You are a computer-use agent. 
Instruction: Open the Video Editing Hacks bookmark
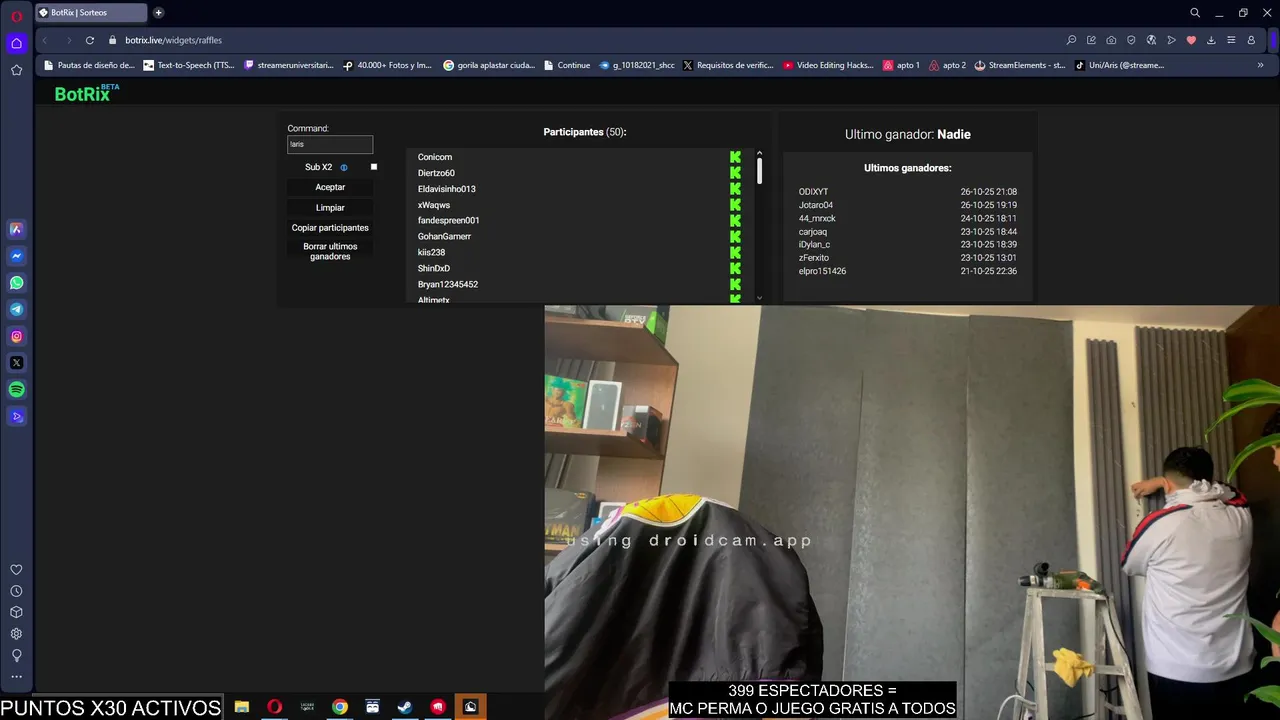[x=829, y=65]
